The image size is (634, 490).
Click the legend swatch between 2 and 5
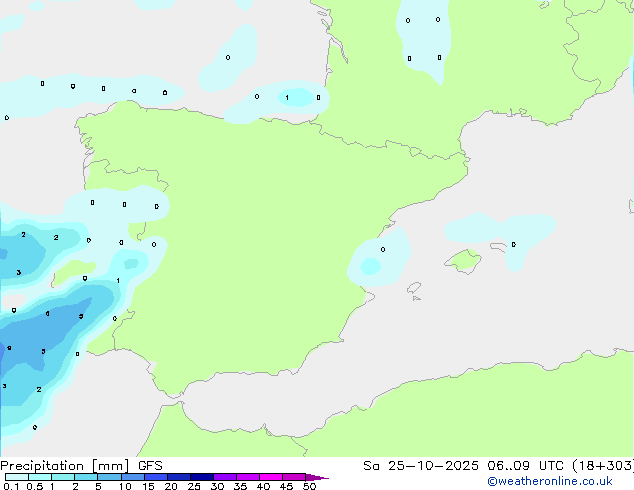pos(86,477)
